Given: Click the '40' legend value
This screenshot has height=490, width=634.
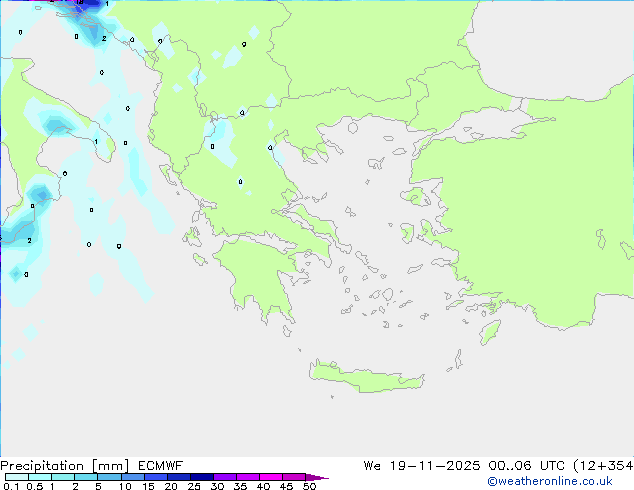Looking at the screenshot, I should [x=263, y=486].
